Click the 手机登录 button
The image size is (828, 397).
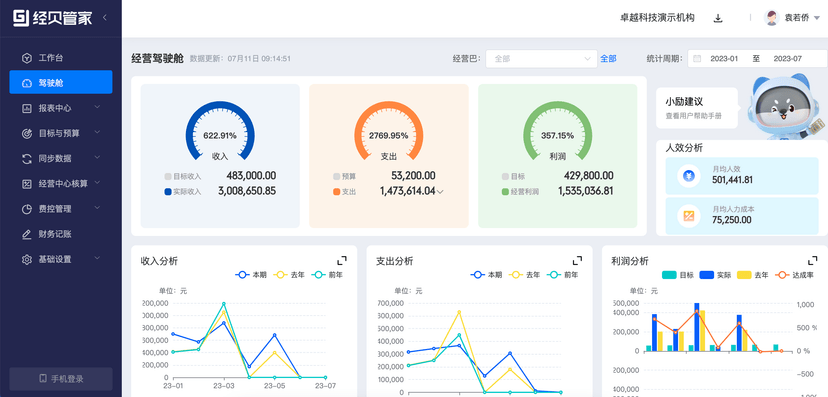(61, 379)
